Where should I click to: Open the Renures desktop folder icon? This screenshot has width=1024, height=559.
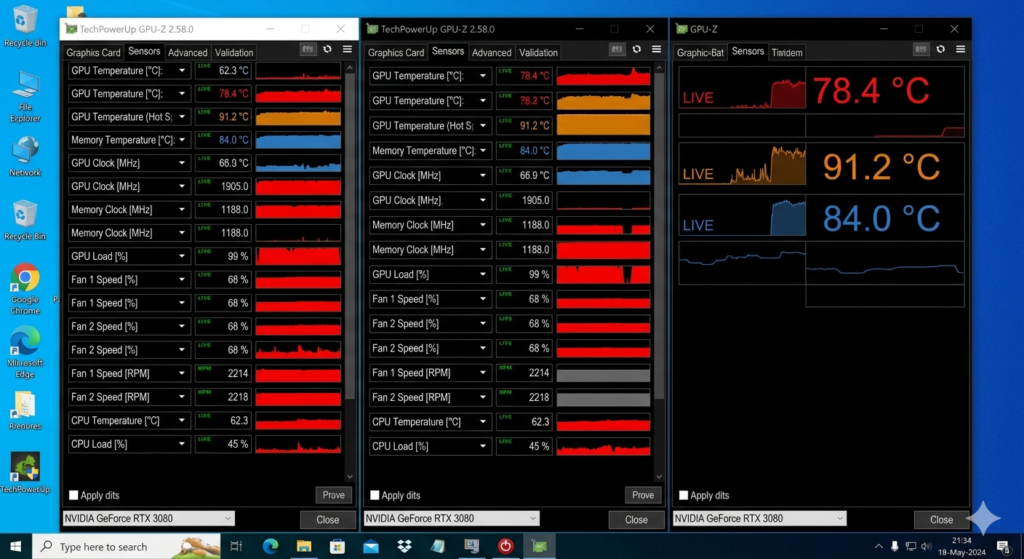(x=25, y=410)
